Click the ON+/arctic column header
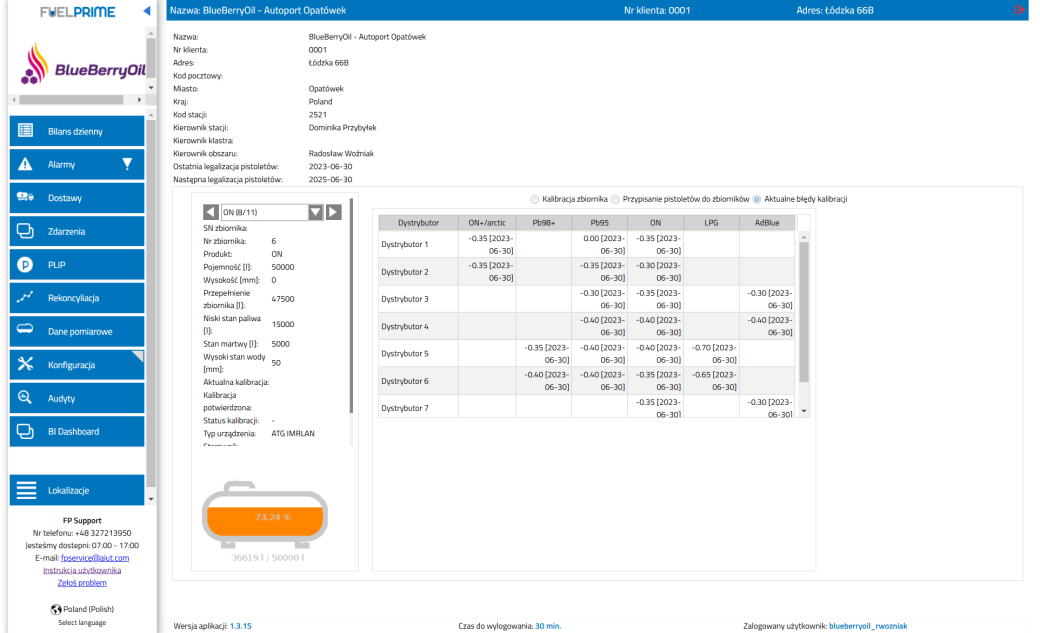 coord(487,222)
